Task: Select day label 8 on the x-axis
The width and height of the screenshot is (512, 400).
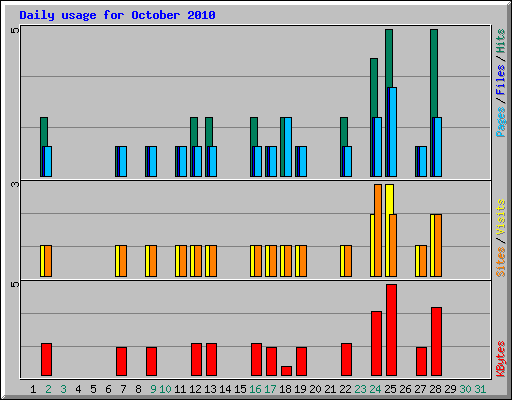Action: pos(138,389)
